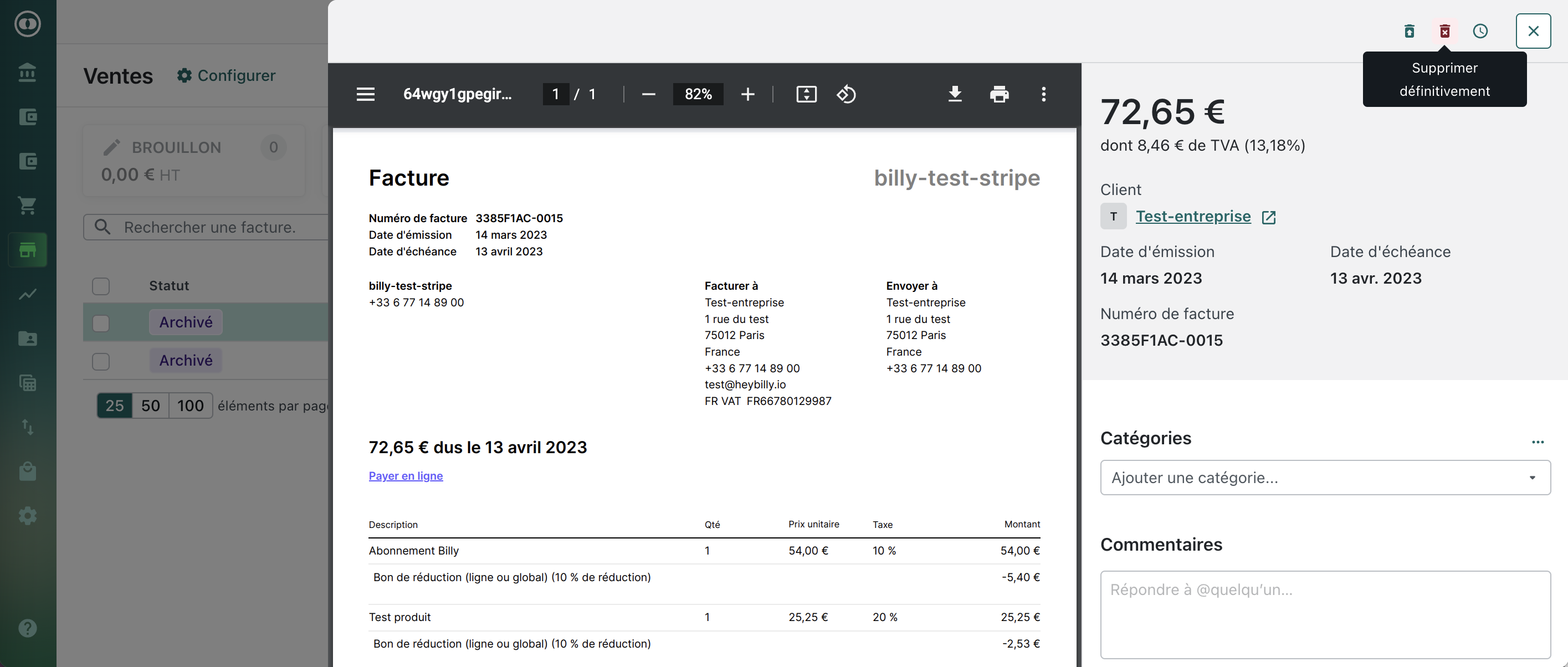
Task: Rotate the PDF document counterclockwise
Action: pyautogui.click(x=846, y=94)
